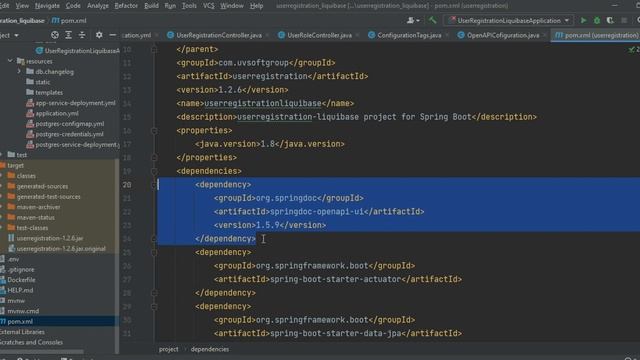Click the stop square icon in toolbar

click(x=624, y=20)
